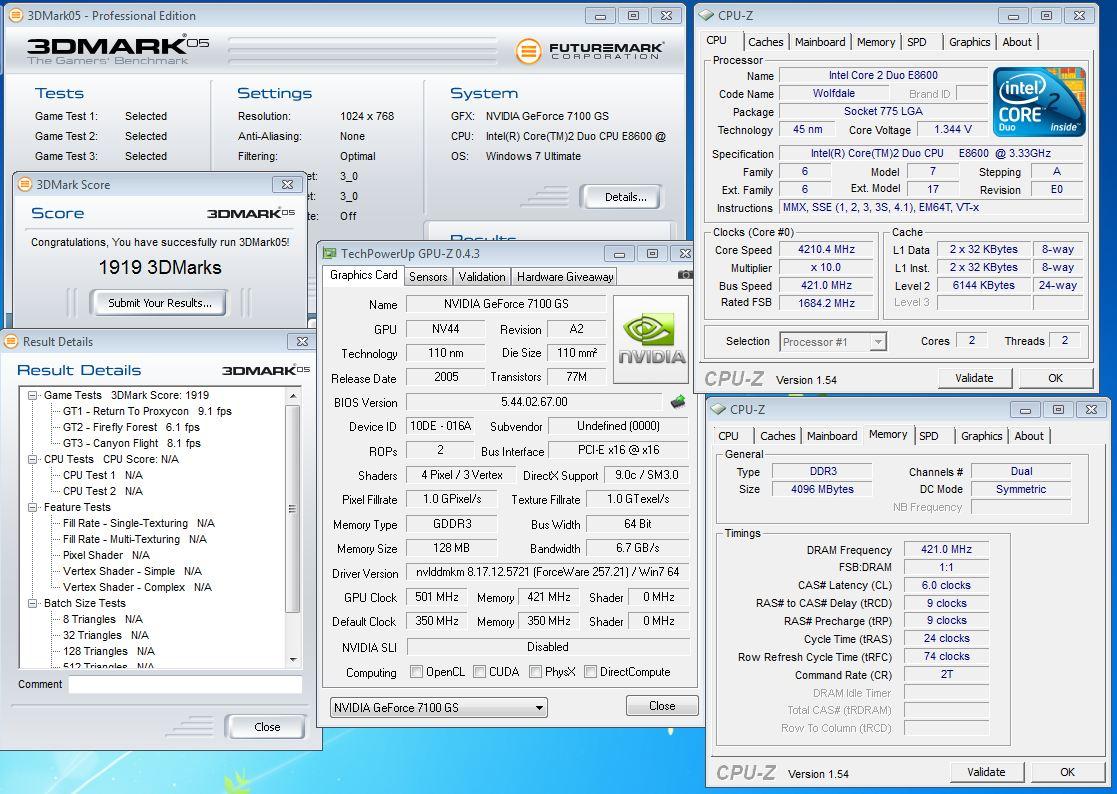Click the Core Speed 4210.4 MHz value
The height and width of the screenshot is (794, 1117).
pos(826,249)
